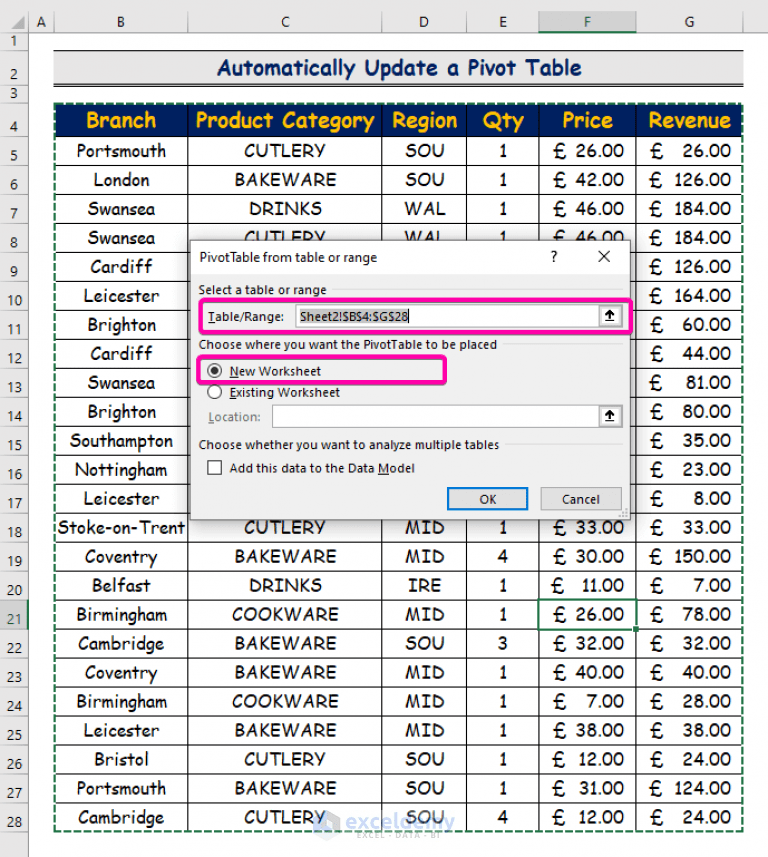Click the Qty header cell

pos(503,120)
